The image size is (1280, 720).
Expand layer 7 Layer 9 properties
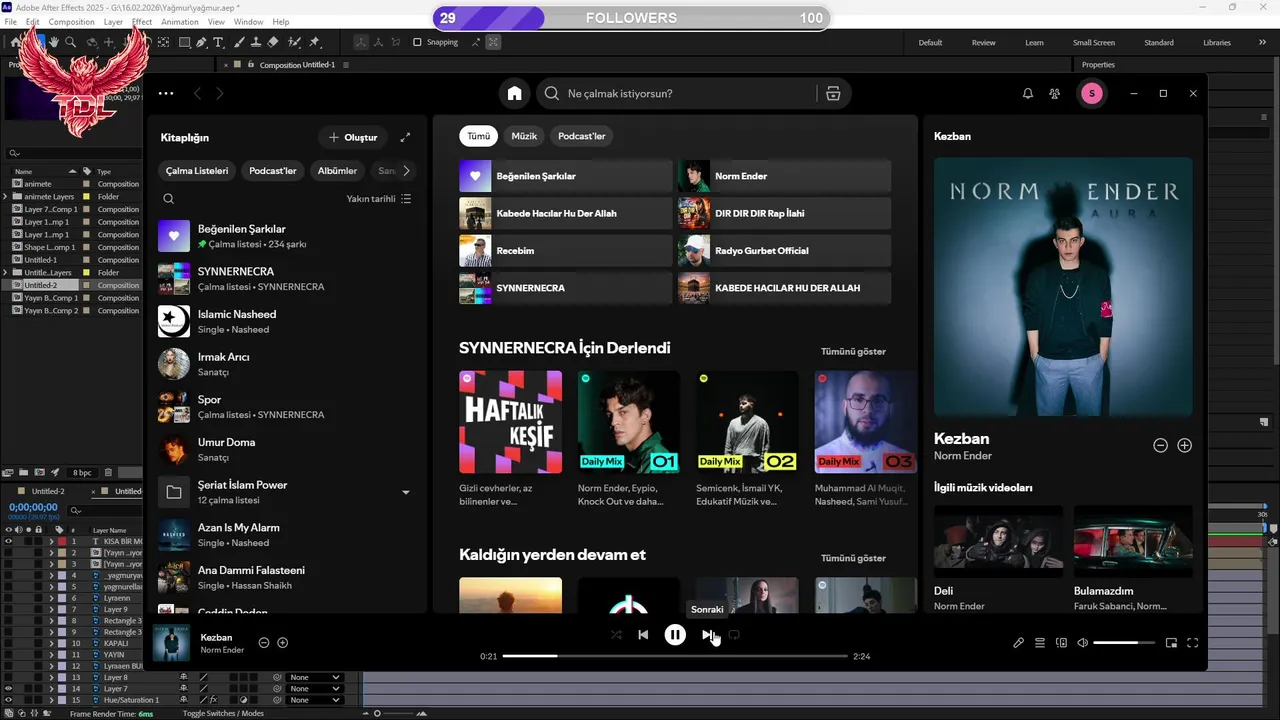pyautogui.click(x=52, y=609)
